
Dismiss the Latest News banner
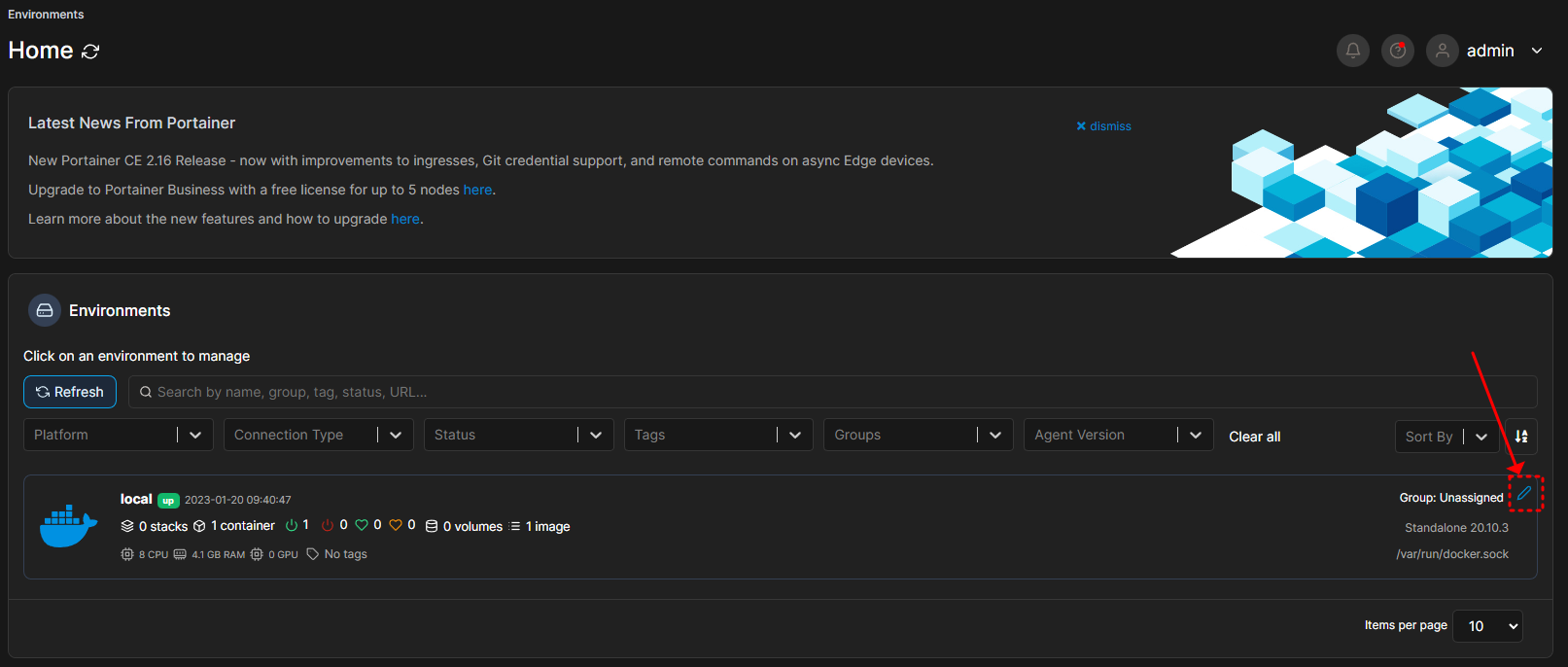[x=1103, y=126]
